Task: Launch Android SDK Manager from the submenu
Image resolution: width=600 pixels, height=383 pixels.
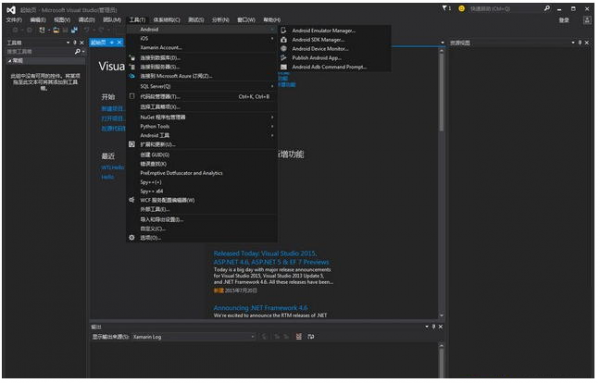Action: pos(318,40)
